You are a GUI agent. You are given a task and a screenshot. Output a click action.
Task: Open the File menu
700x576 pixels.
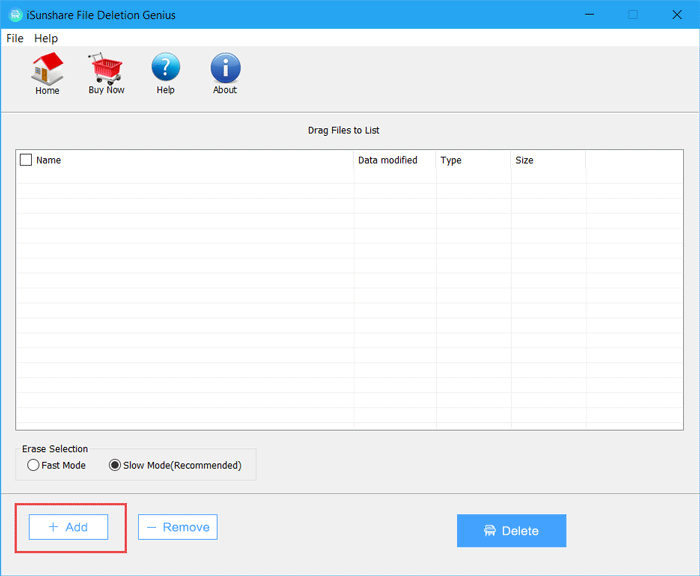[15, 38]
